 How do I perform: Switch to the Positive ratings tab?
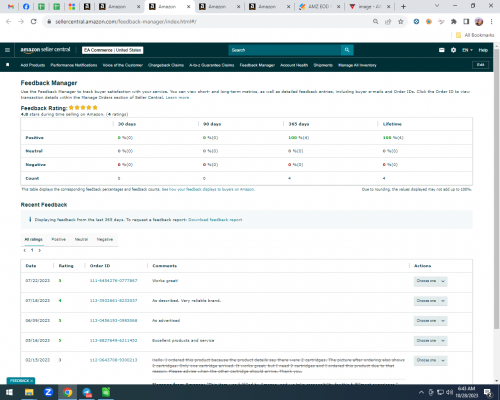point(59,239)
